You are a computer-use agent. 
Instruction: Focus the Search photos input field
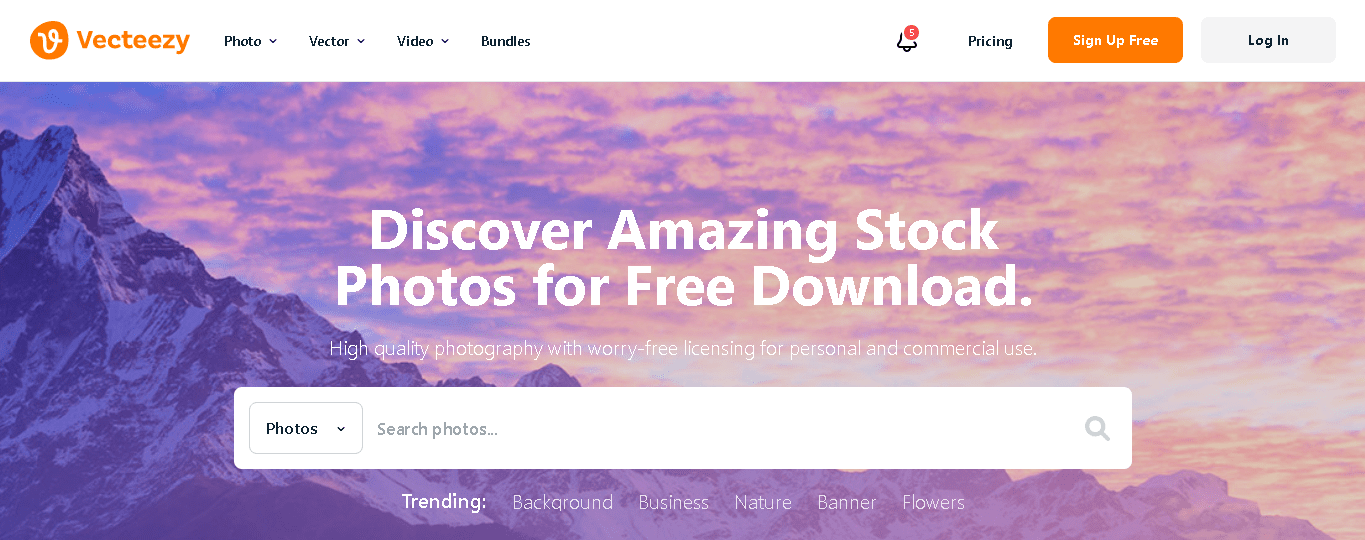click(720, 429)
